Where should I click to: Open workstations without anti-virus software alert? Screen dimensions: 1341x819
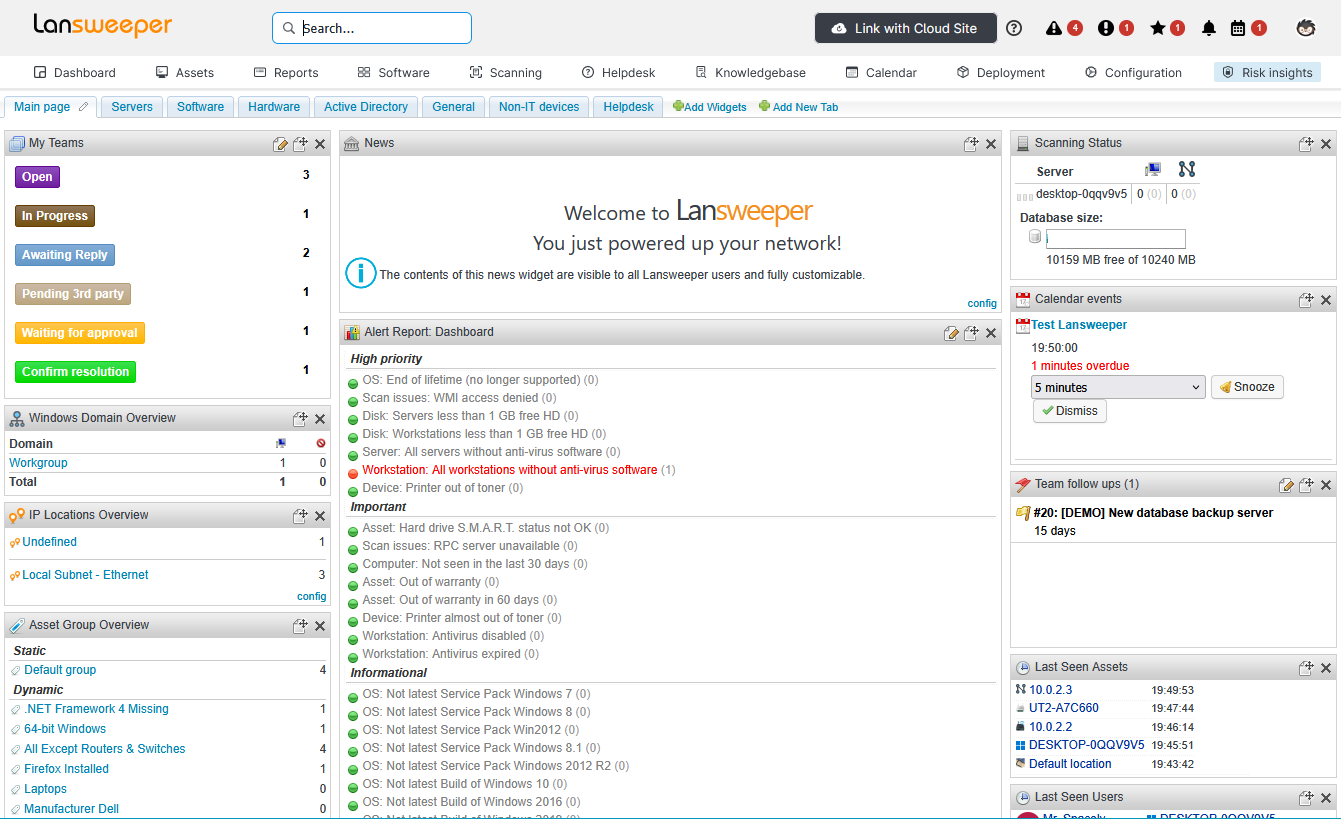pyautogui.click(x=510, y=470)
